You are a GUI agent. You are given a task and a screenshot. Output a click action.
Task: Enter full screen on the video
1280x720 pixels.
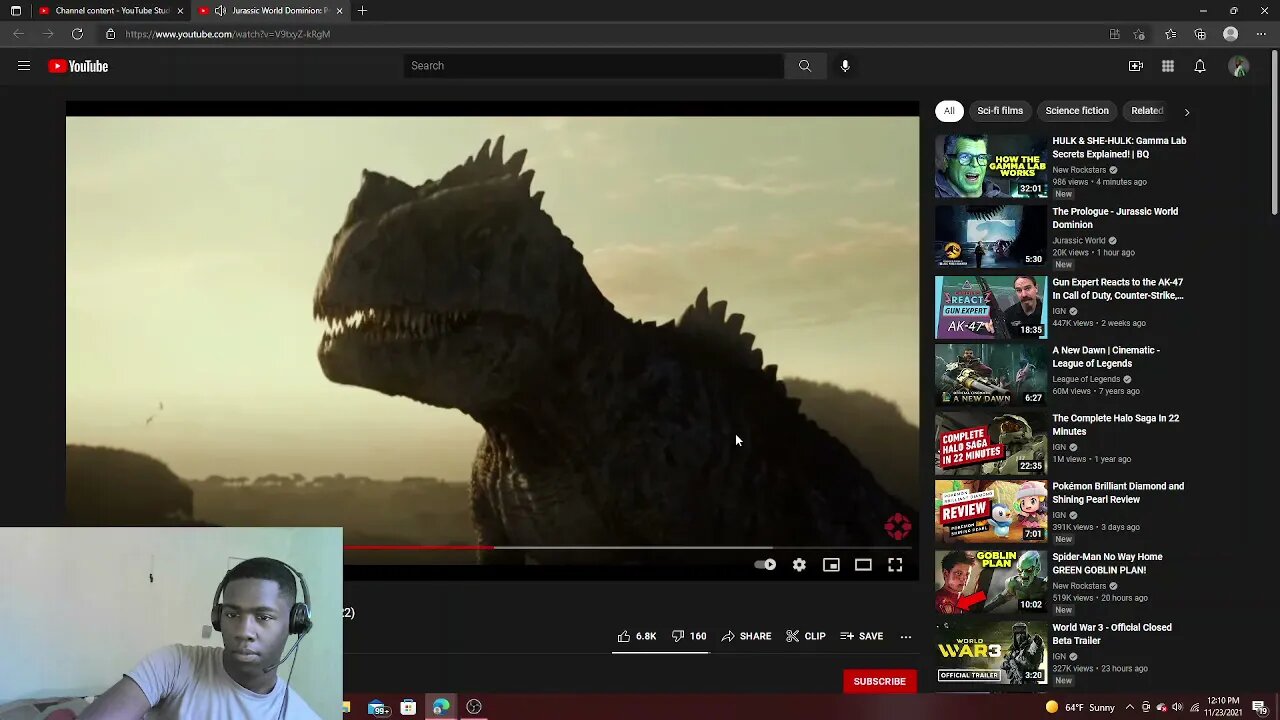[x=895, y=565]
